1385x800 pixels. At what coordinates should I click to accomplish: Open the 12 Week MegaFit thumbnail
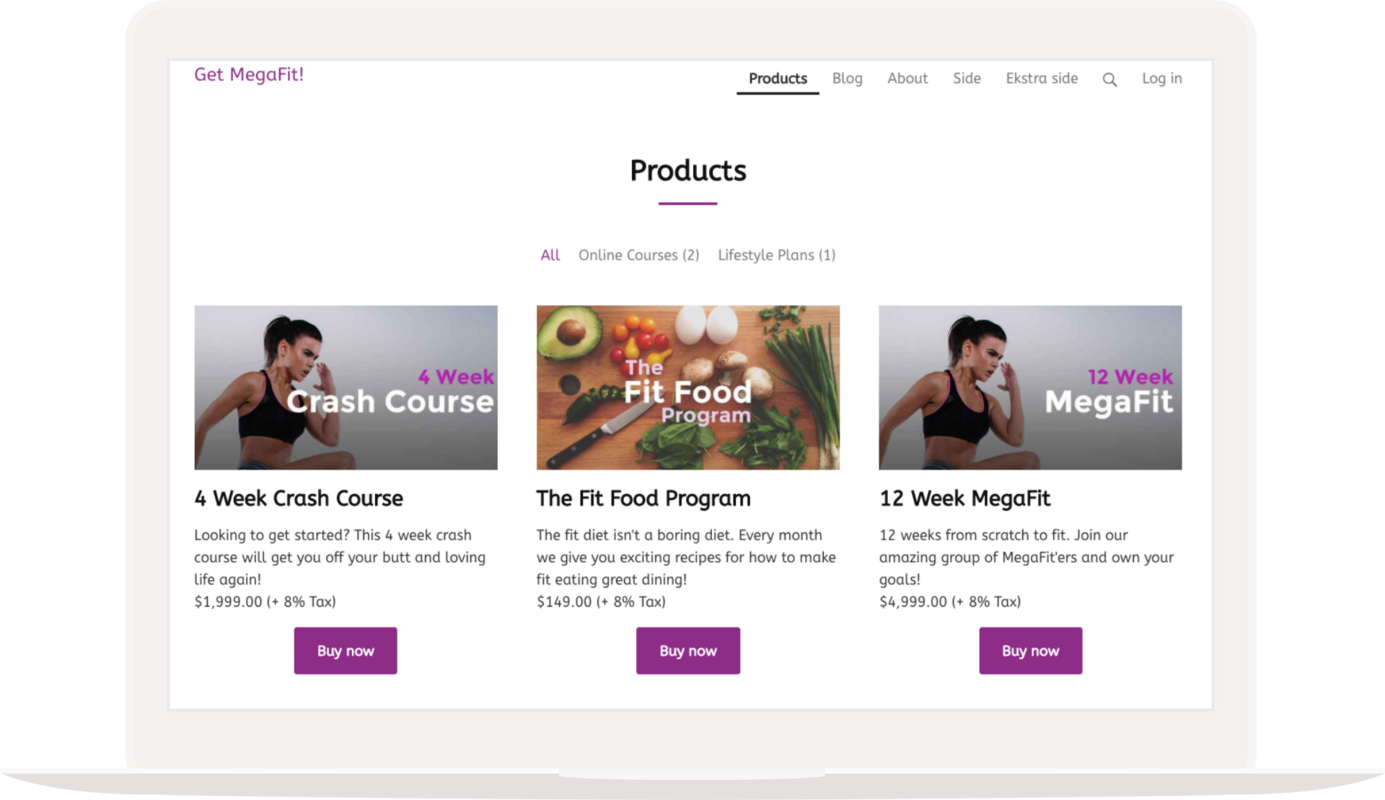click(1030, 388)
